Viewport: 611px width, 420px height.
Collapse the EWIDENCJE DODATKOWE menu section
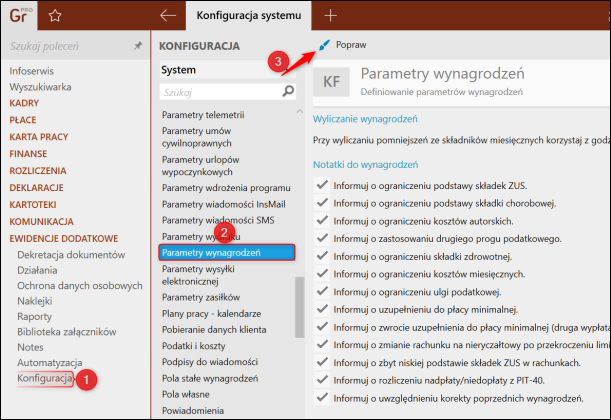tap(64, 238)
